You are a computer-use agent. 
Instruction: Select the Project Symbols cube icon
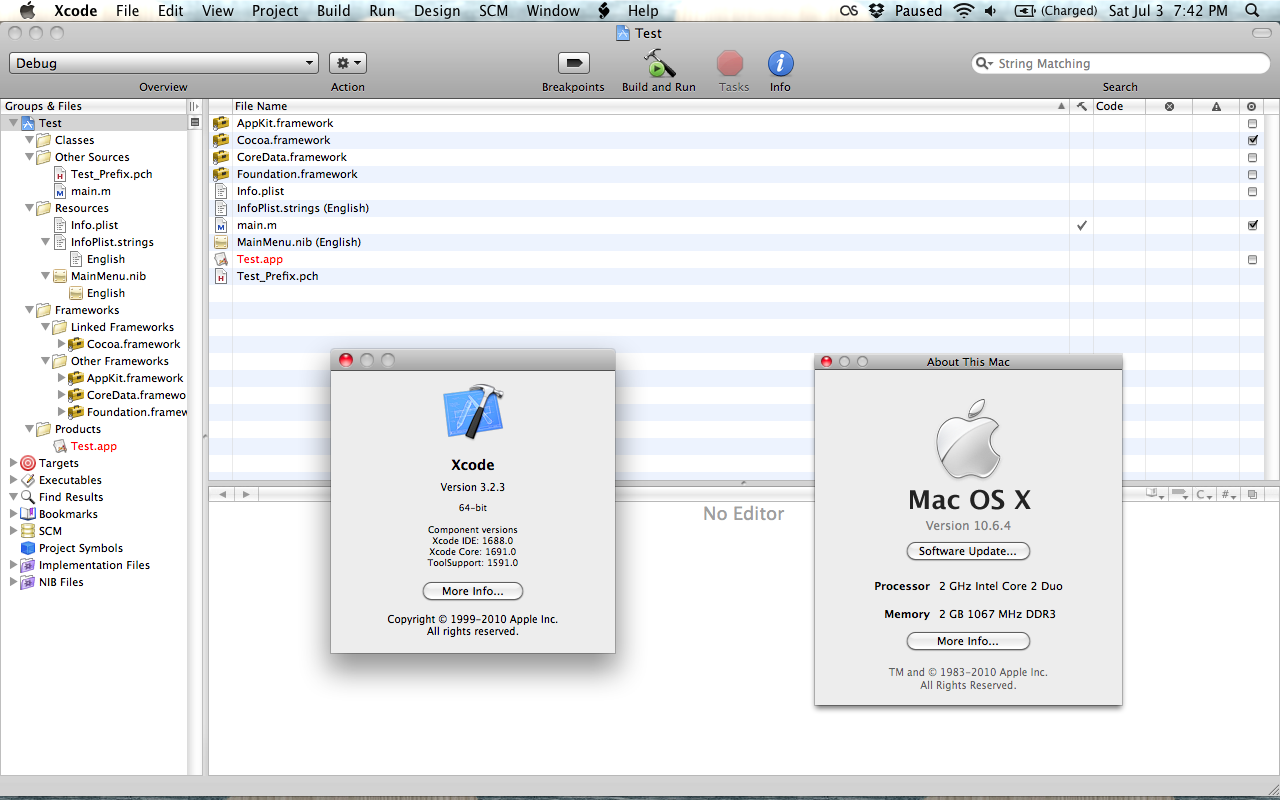[28, 548]
